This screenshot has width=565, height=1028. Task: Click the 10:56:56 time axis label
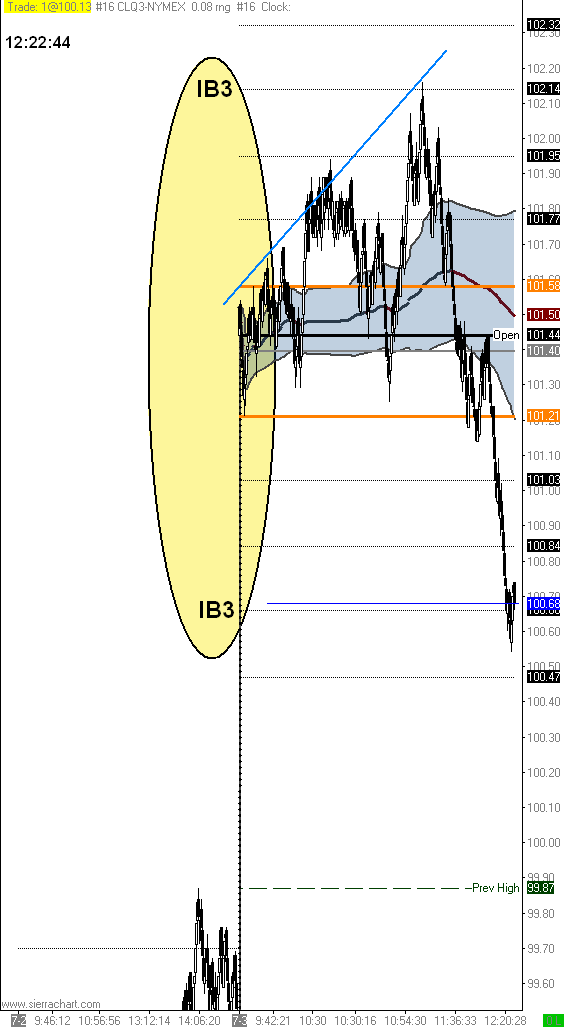pos(100,1021)
